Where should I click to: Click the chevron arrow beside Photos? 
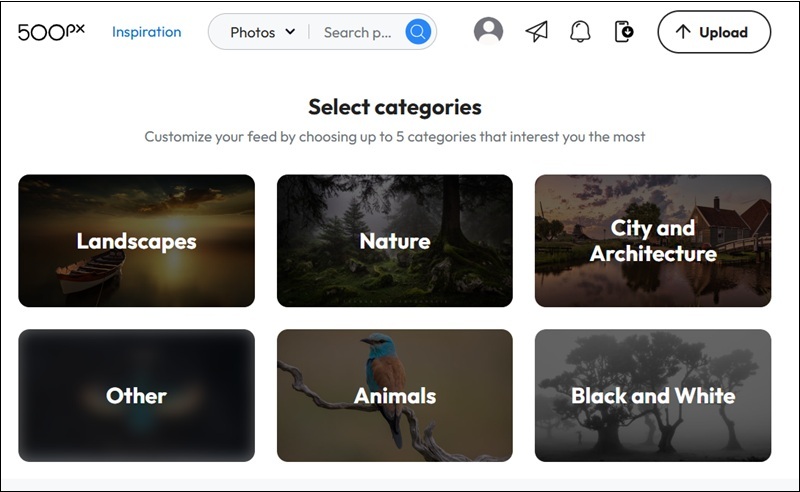pyautogui.click(x=290, y=32)
